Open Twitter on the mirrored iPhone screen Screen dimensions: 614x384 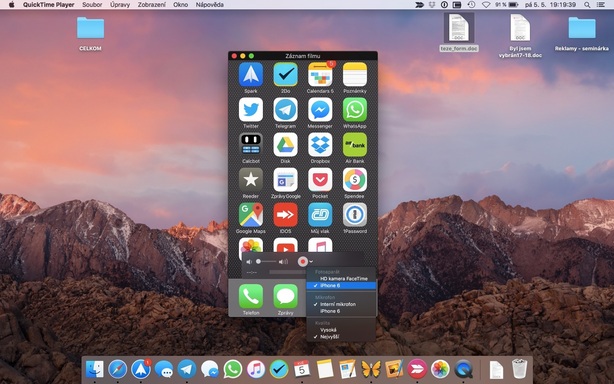tap(251, 110)
